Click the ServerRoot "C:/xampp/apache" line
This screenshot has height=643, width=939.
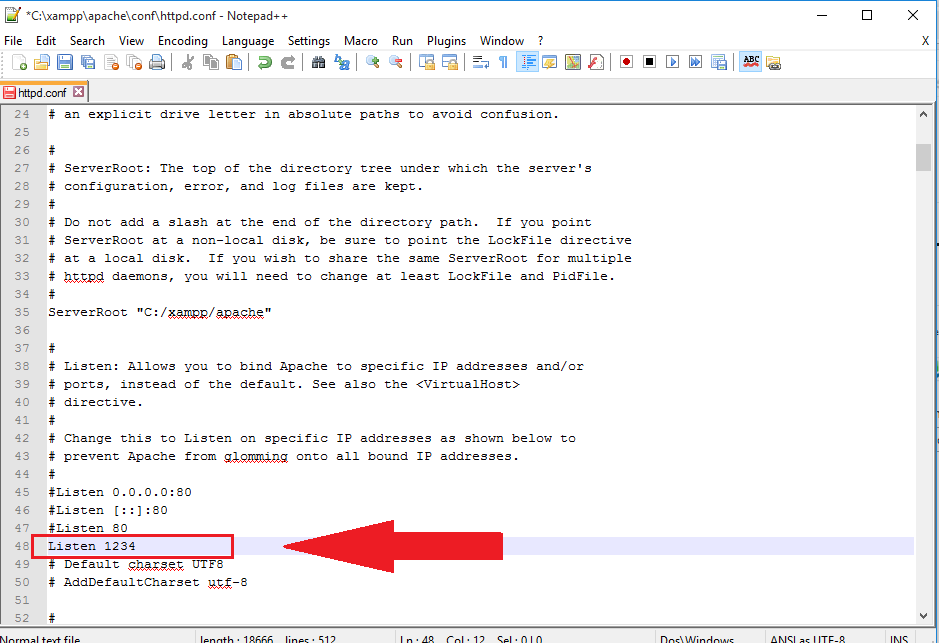(160, 313)
